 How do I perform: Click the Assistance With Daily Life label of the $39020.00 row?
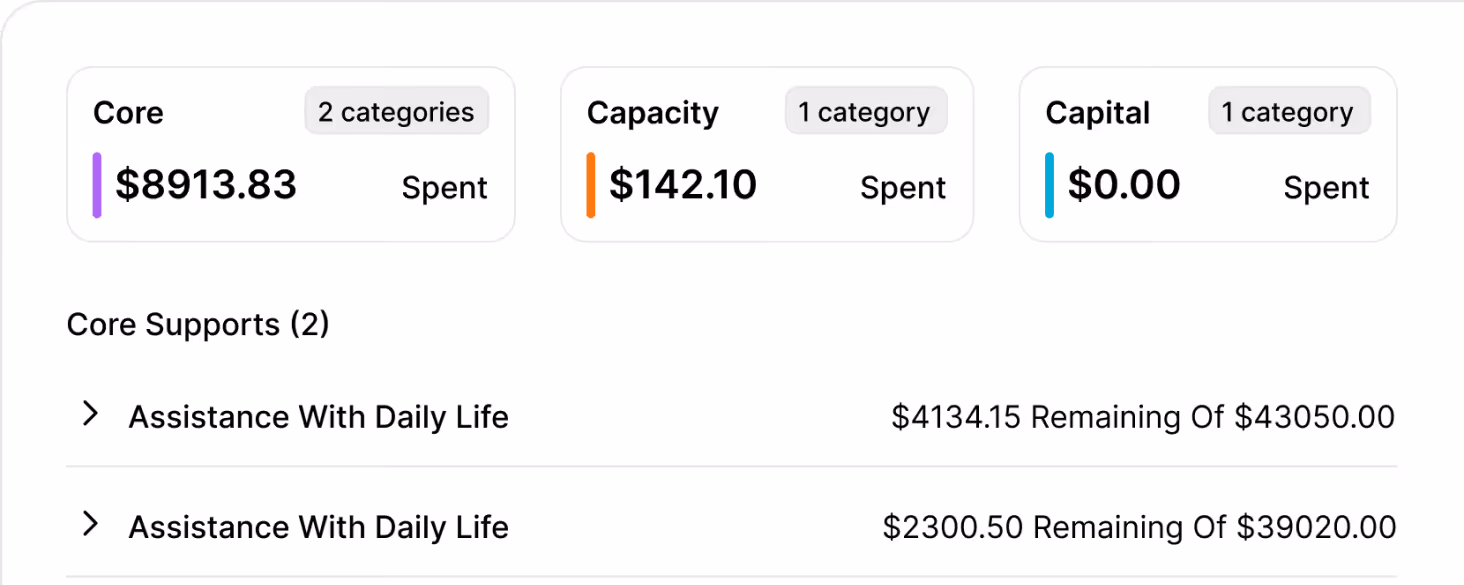point(318,527)
